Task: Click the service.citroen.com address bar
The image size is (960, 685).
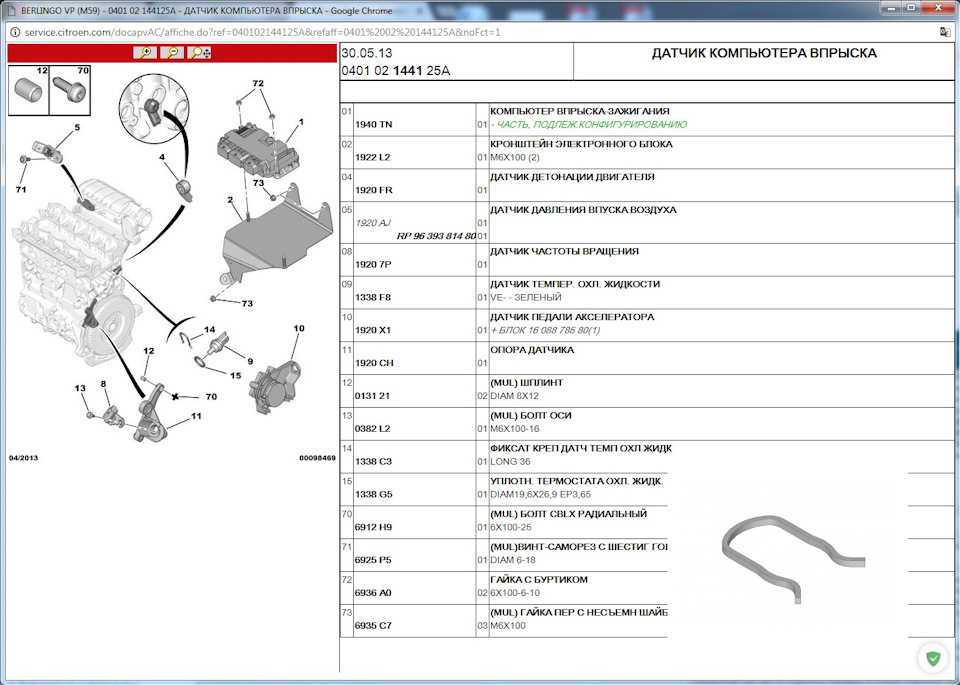Action: [x=262, y=32]
